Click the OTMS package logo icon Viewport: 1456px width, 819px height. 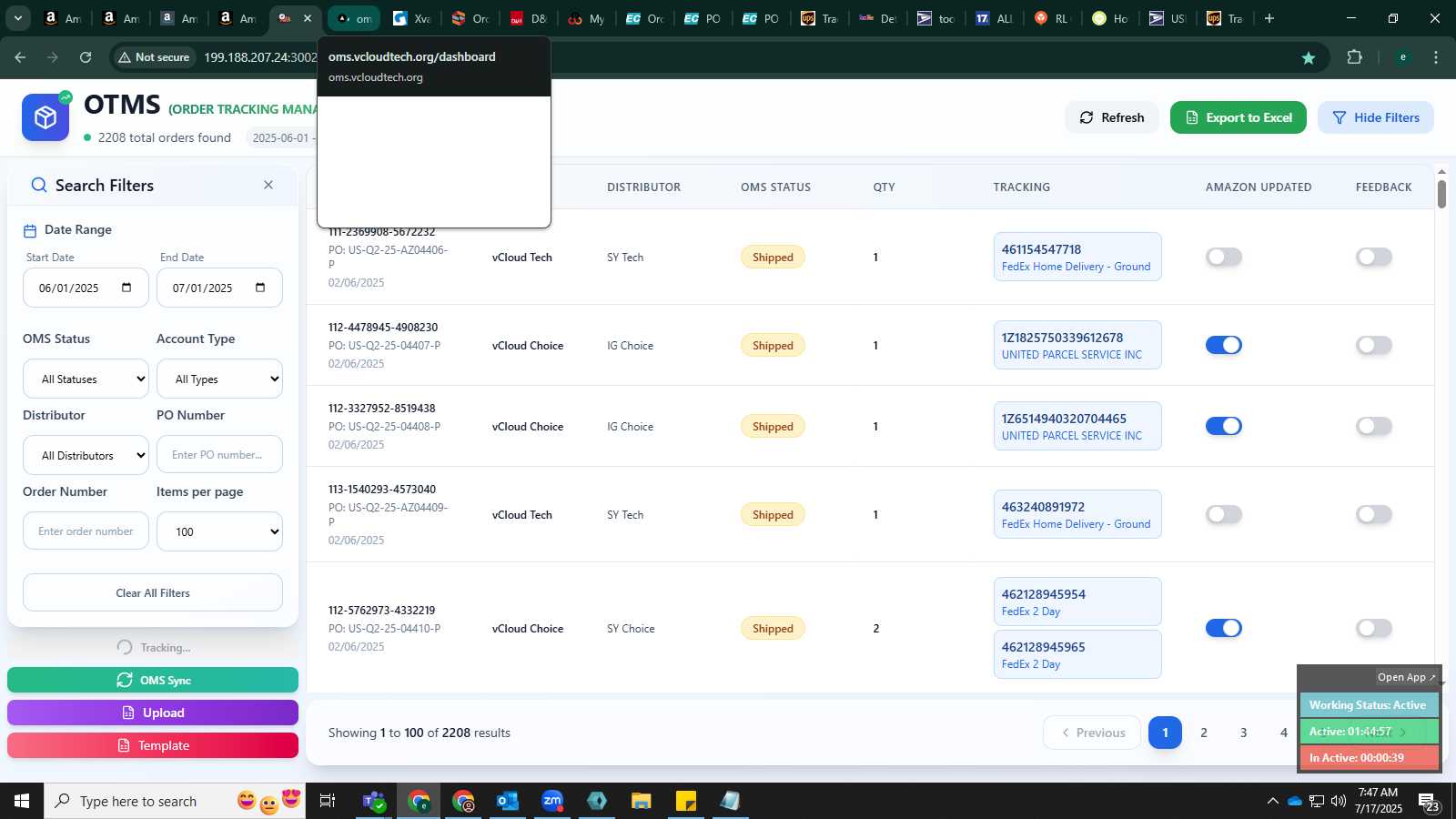point(45,117)
